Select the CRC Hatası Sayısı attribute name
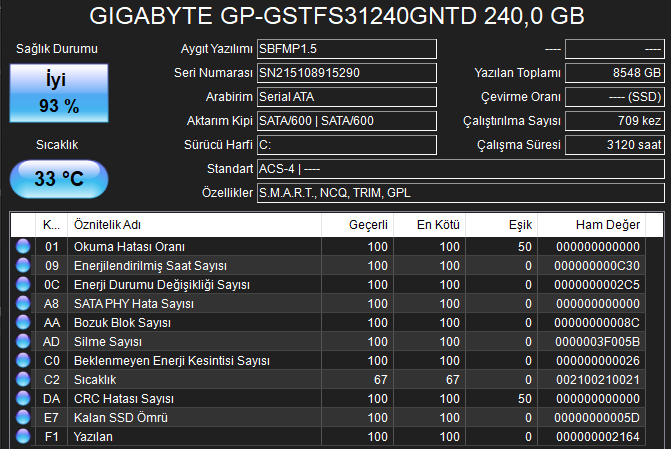Viewport: 671px width, 449px height. (124, 399)
